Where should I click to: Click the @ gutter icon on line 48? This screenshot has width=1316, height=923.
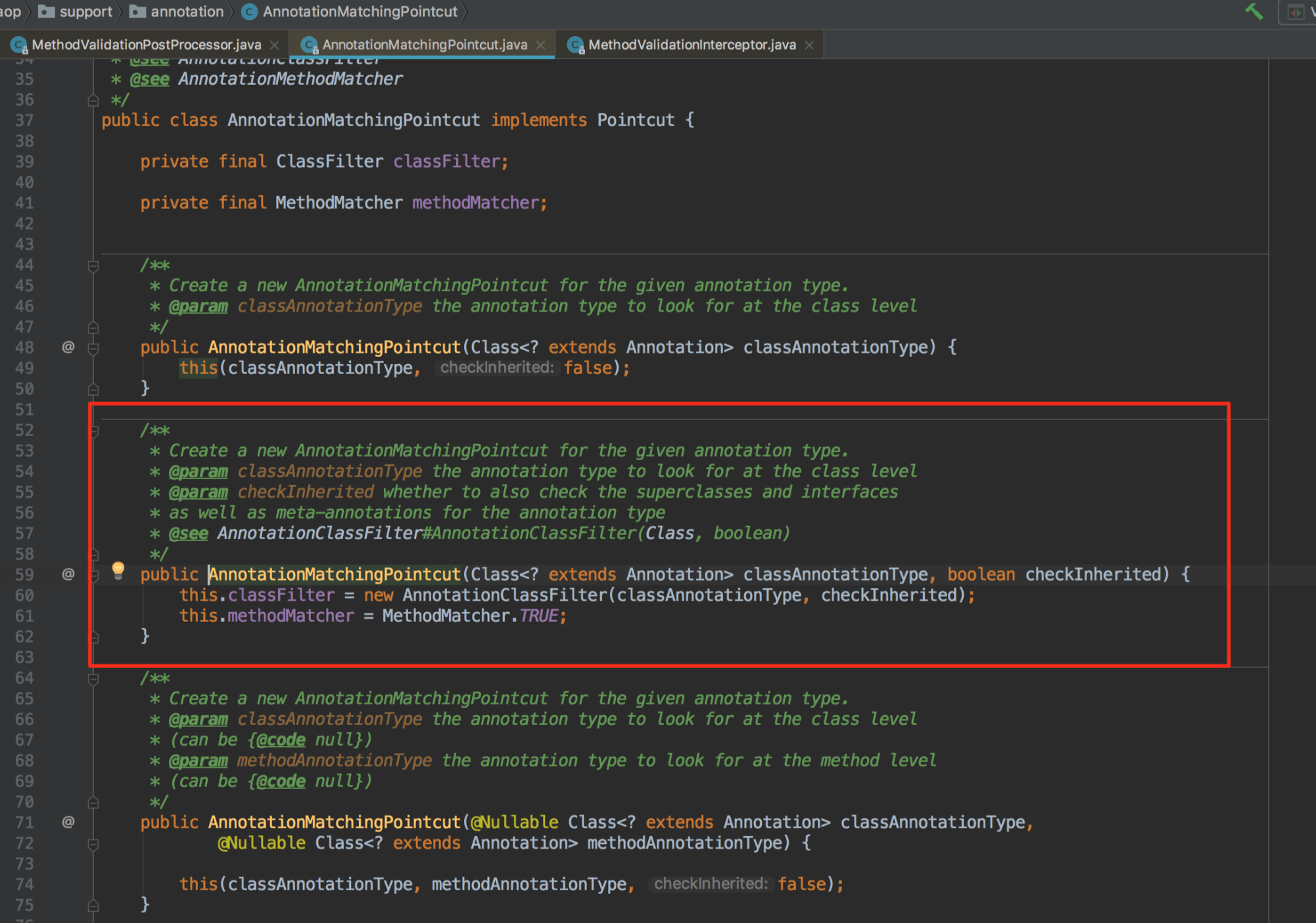pyautogui.click(x=68, y=346)
